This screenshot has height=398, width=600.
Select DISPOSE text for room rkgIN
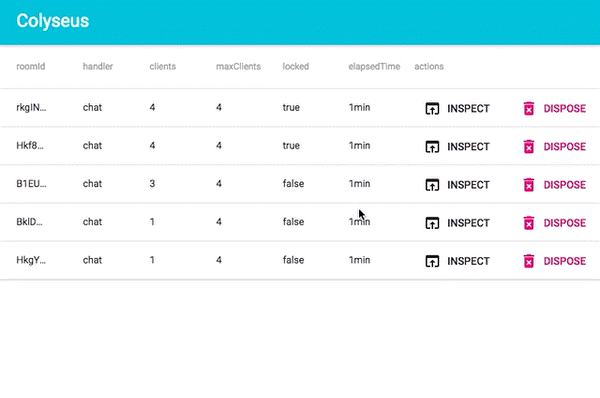click(x=565, y=108)
